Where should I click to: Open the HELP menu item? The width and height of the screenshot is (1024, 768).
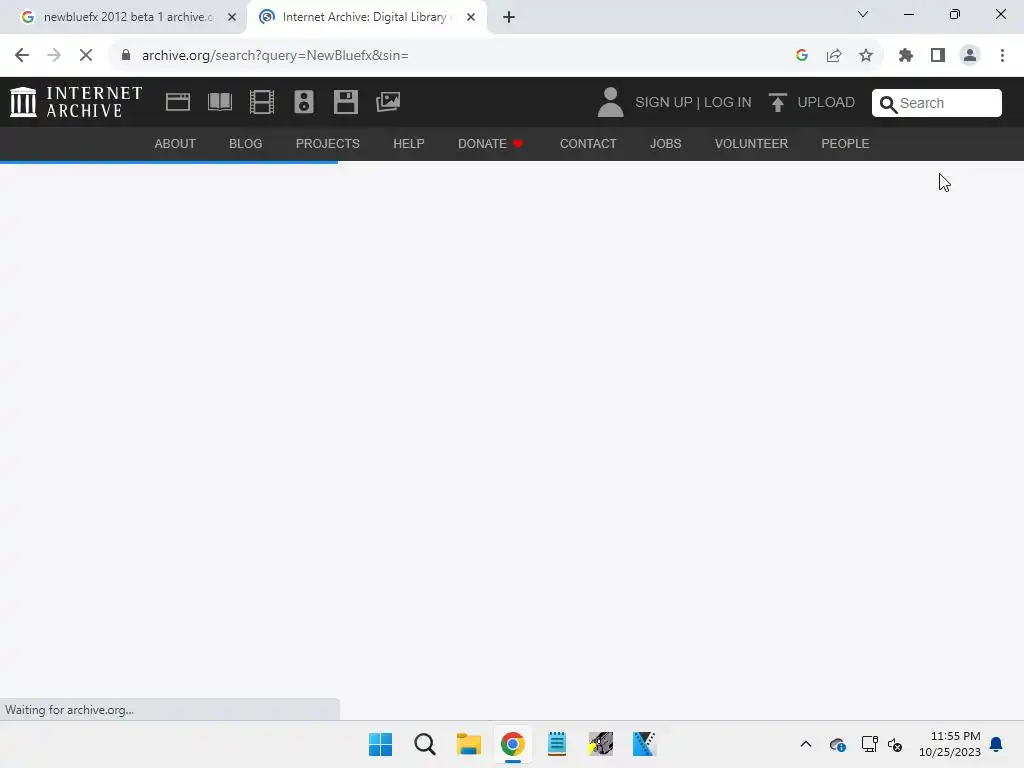[409, 144]
